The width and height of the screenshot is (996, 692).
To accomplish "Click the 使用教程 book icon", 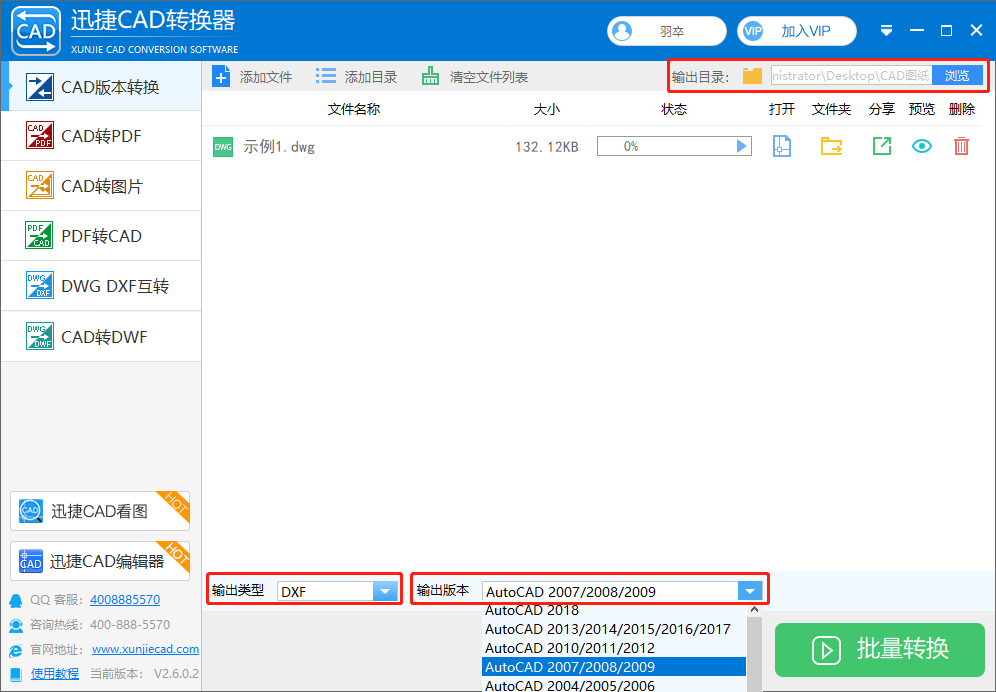I will [x=17, y=674].
